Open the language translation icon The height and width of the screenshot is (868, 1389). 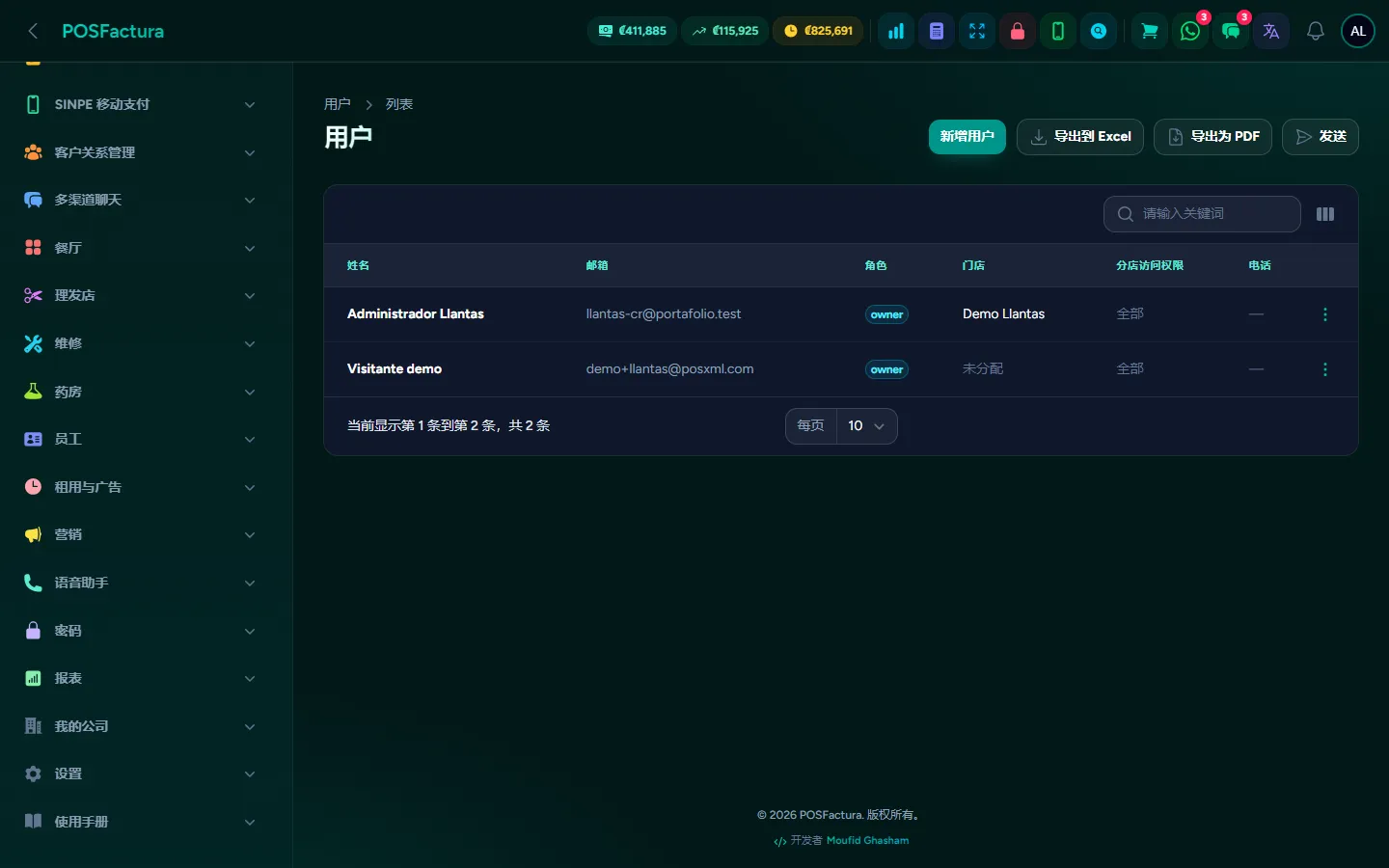tap(1271, 31)
